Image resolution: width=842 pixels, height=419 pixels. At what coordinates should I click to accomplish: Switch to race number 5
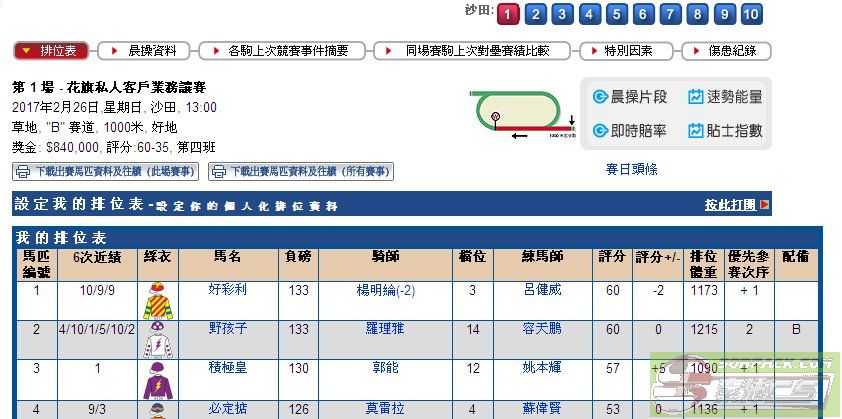click(616, 14)
